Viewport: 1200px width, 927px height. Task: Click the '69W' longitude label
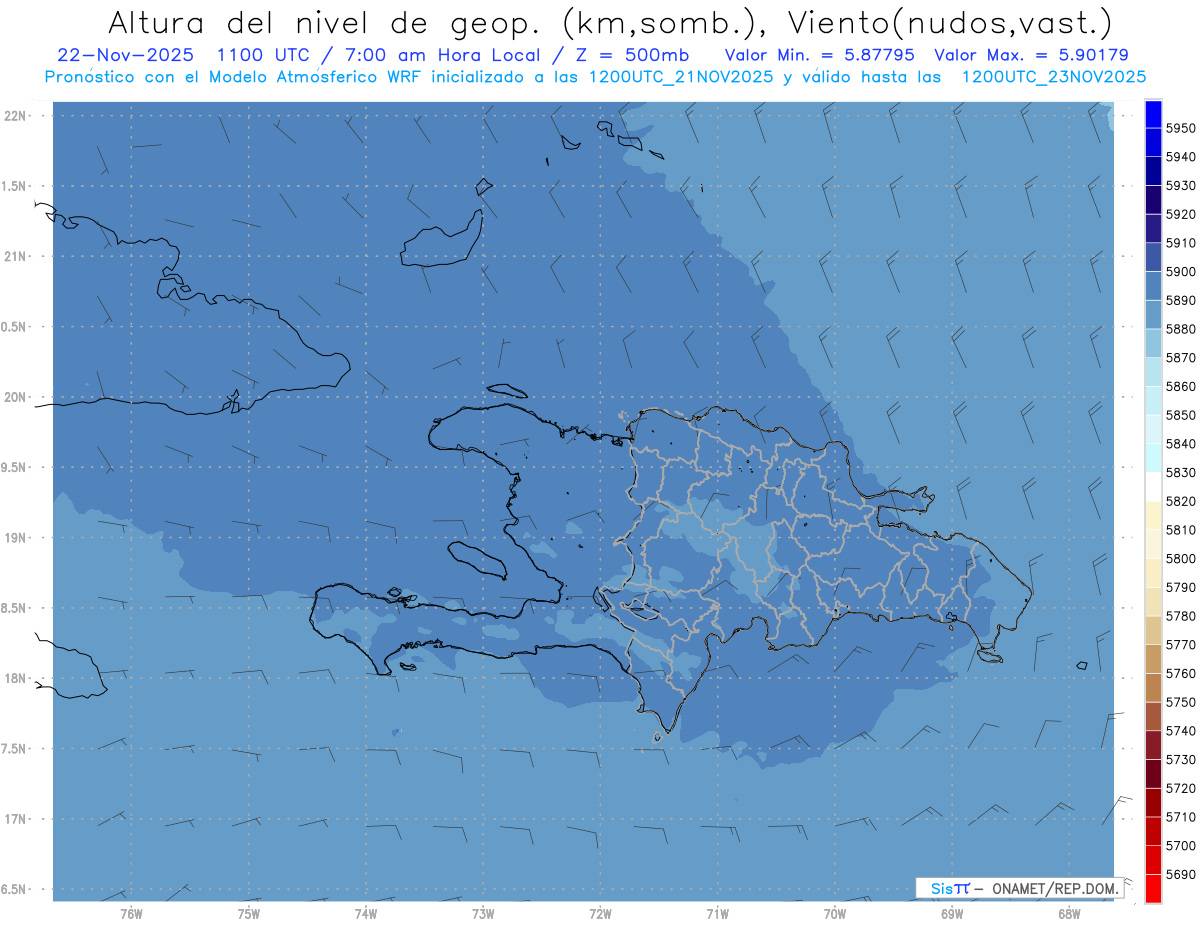[952, 912]
